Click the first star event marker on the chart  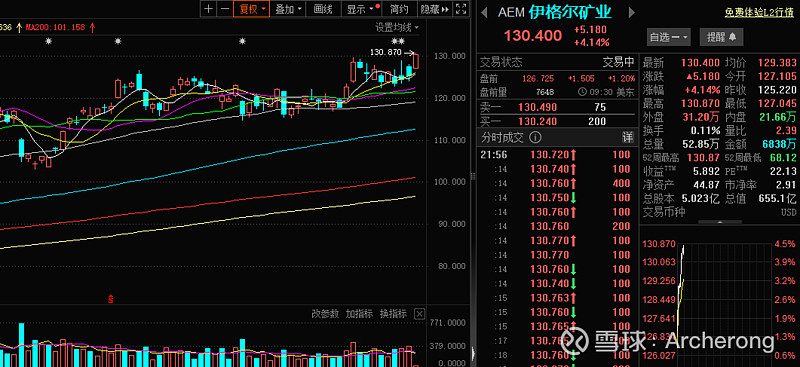48,41
